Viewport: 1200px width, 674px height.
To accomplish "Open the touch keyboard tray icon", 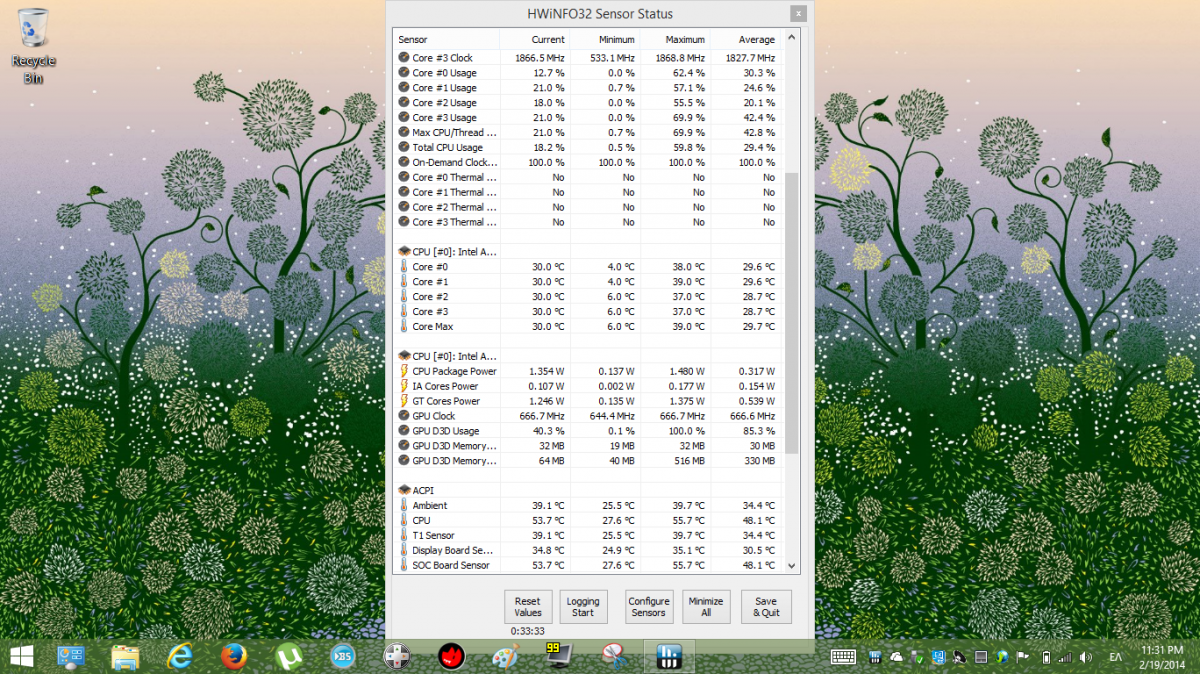I will click(x=842, y=657).
